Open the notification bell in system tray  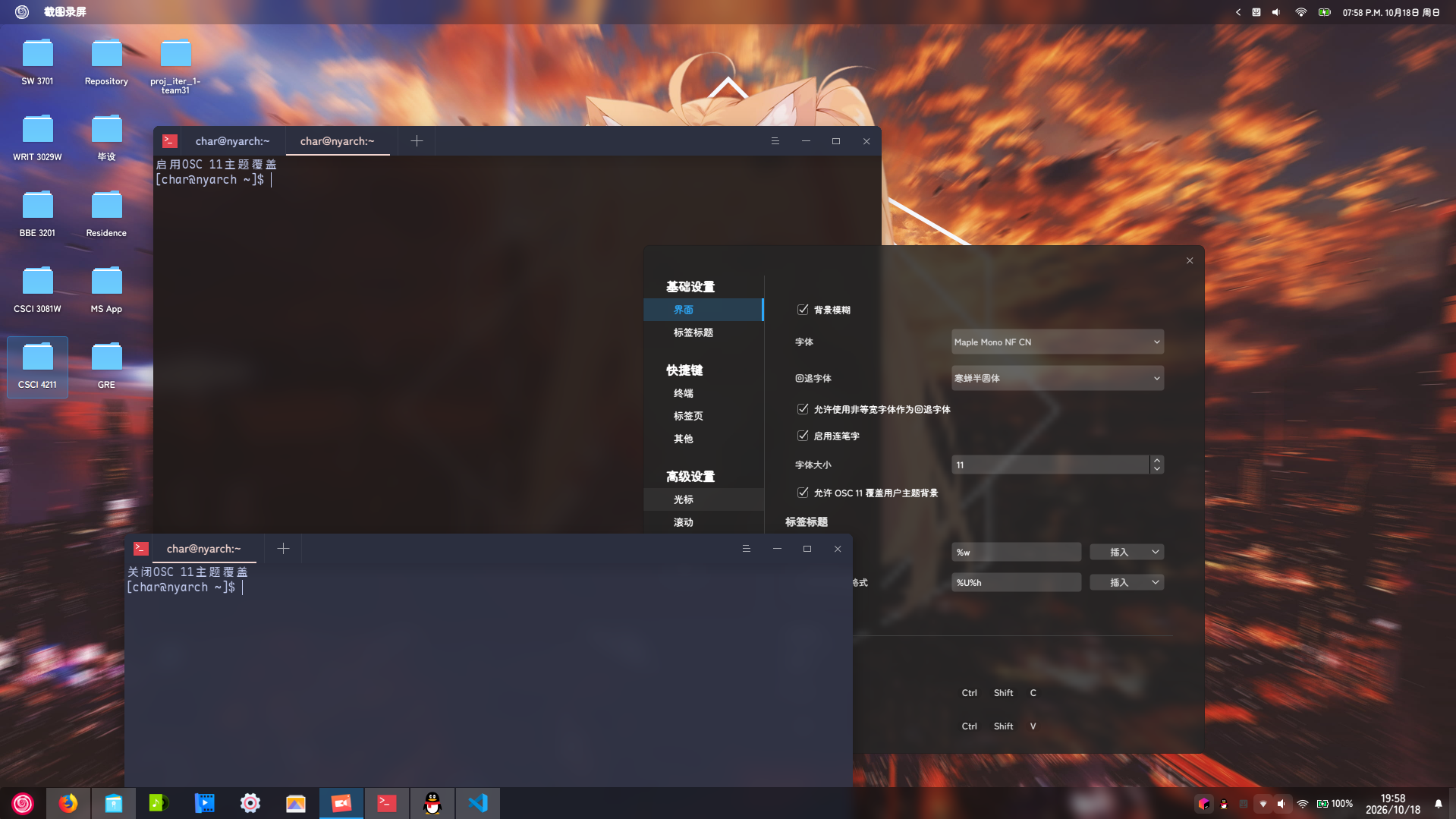pos(1438,804)
